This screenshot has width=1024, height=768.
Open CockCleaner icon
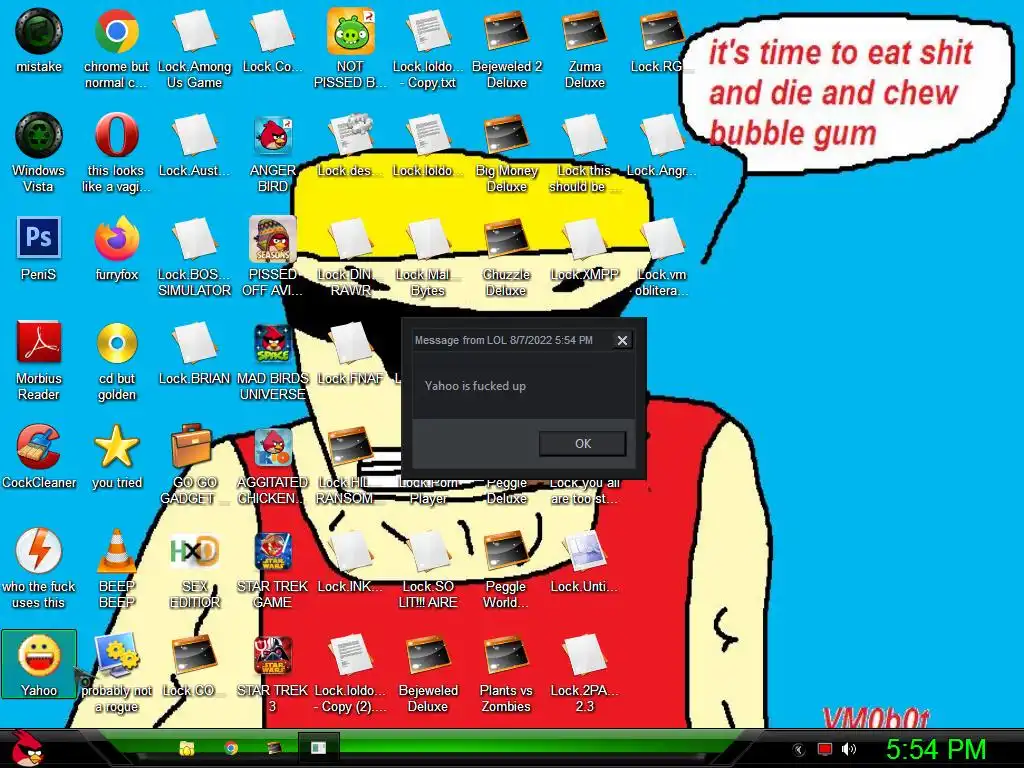pos(39,456)
